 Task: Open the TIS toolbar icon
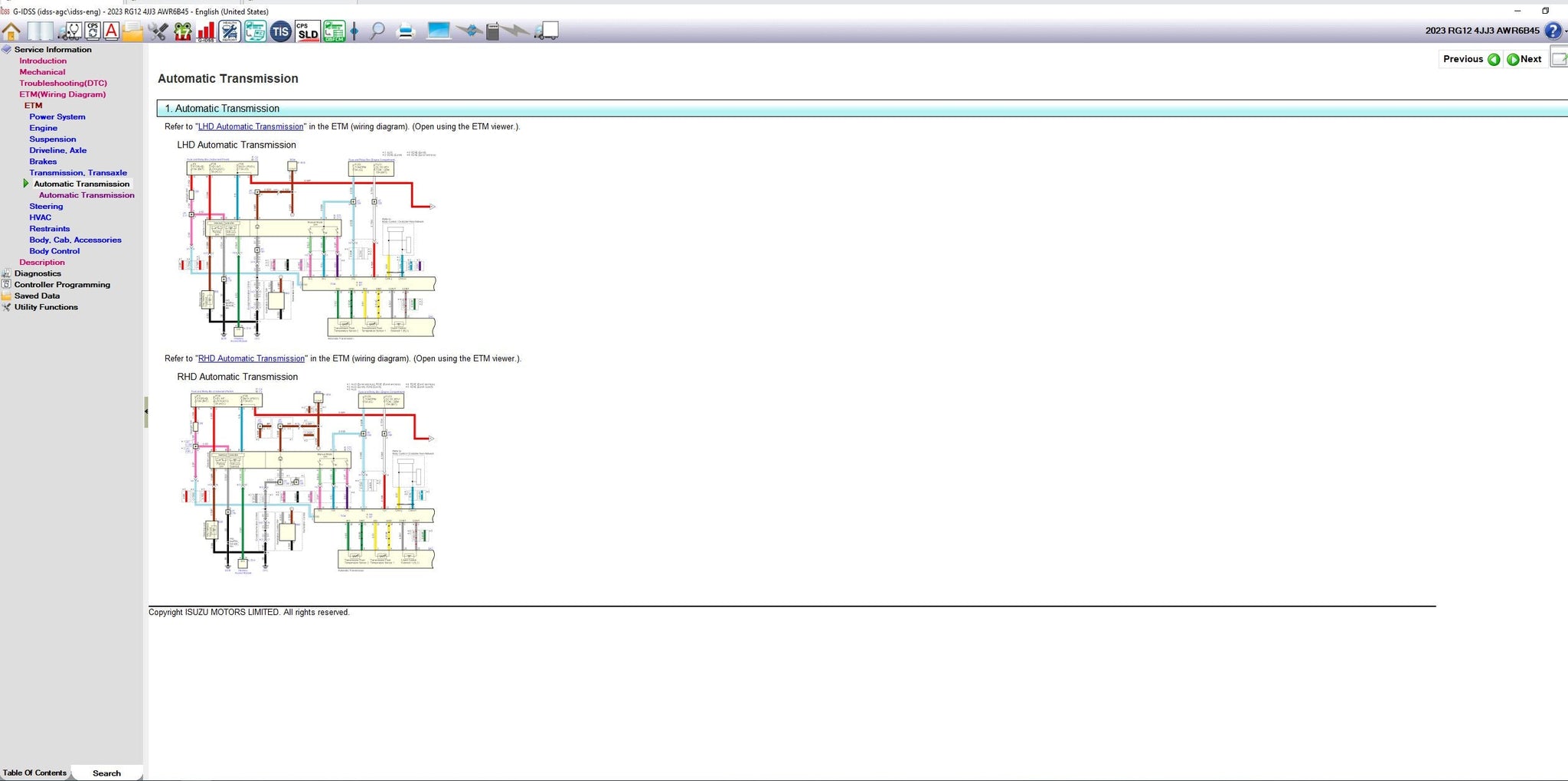pos(281,31)
